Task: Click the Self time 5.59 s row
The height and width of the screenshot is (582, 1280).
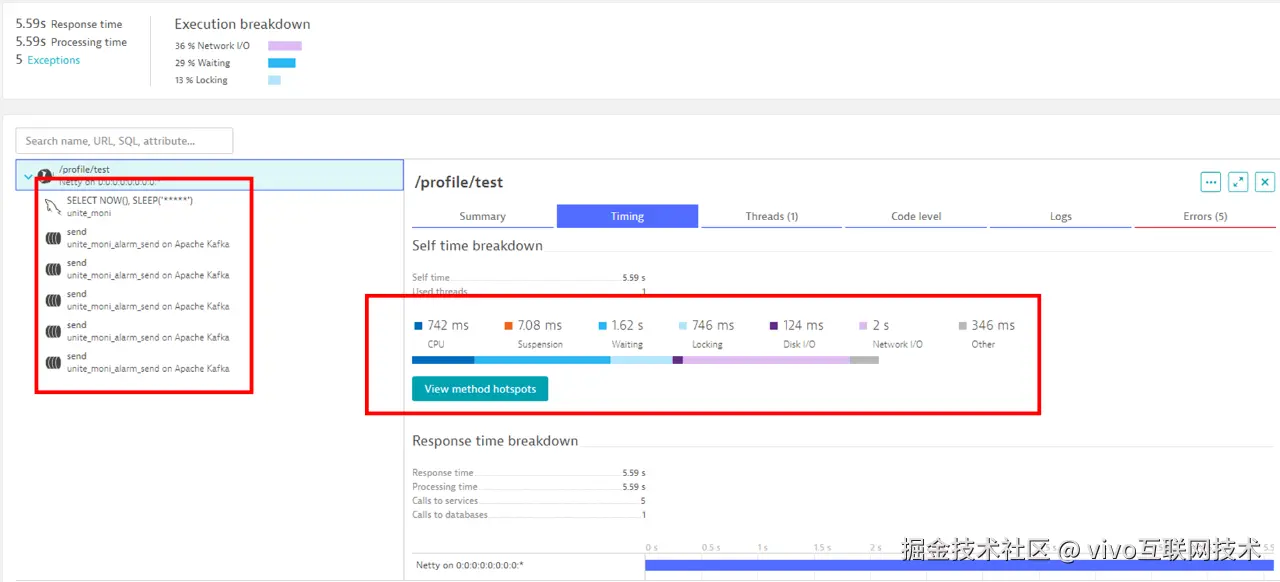Action: (529, 278)
